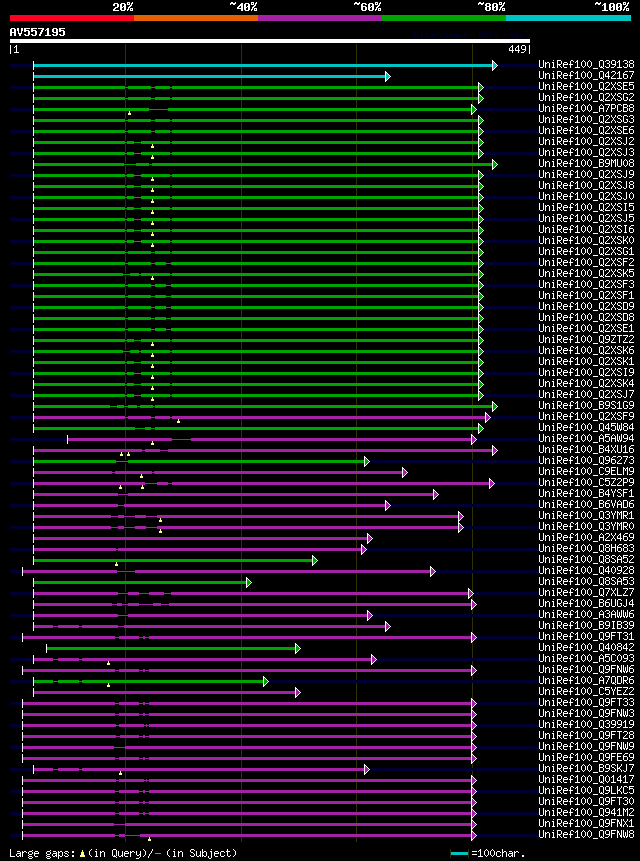Image resolution: width=640 pixels, height=861 pixels.
Task: Click arrowhead ending B4YSF1 alignment bar
Action: 435,494
